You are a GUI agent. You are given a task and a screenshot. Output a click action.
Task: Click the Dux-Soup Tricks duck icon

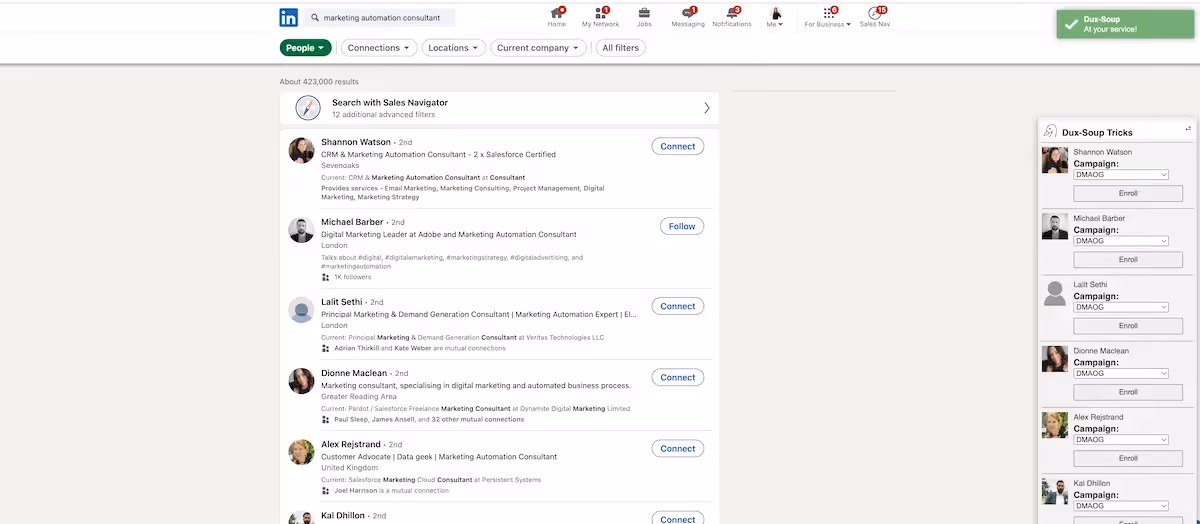(1050, 131)
